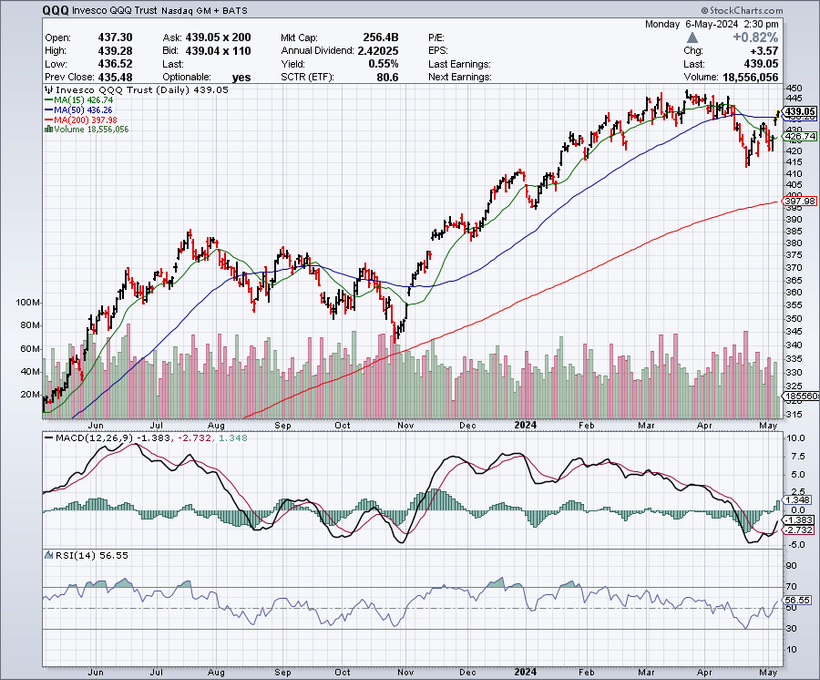
Task: Click the MACD signal value -2.732 in the label
Action: pyautogui.click(x=195, y=438)
